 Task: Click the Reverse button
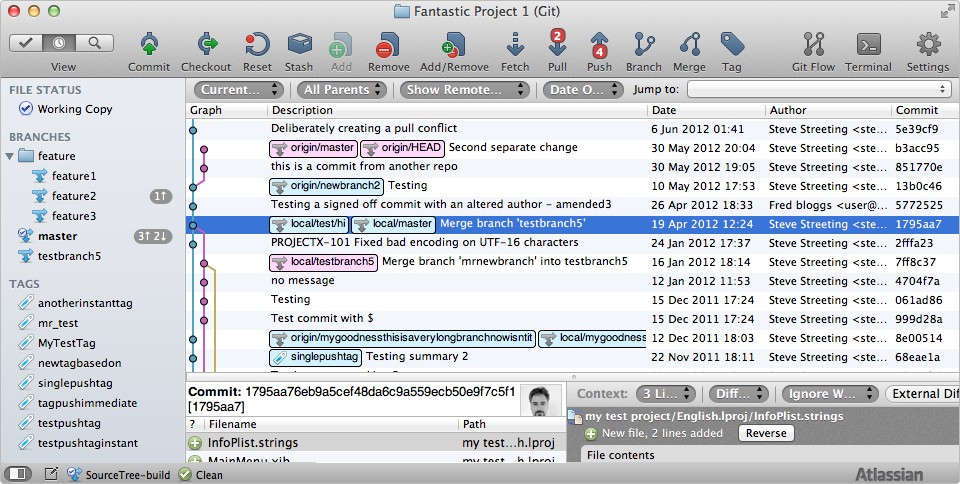[x=765, y=433]
